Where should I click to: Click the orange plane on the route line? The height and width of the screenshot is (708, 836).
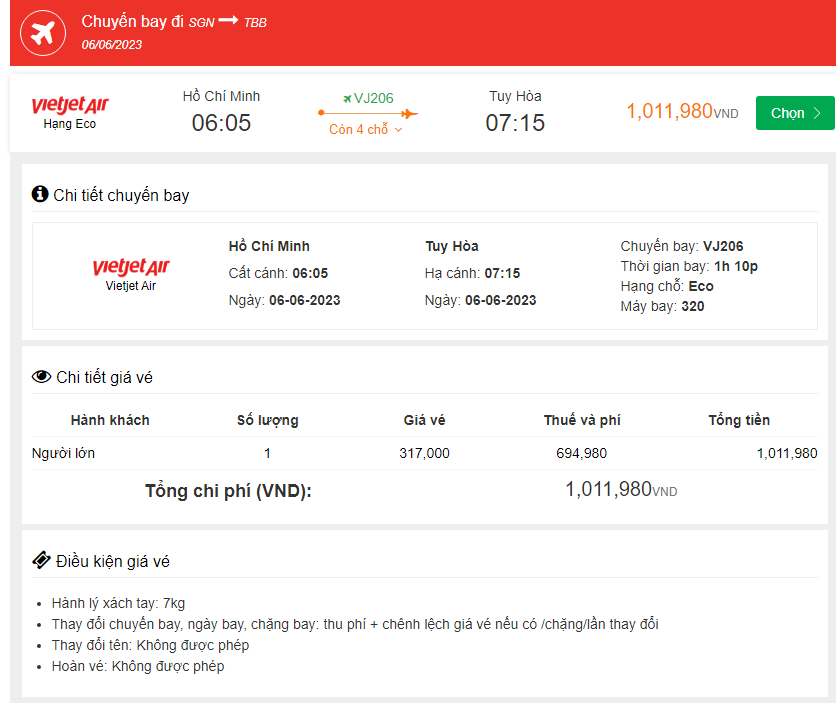[408, 114]
